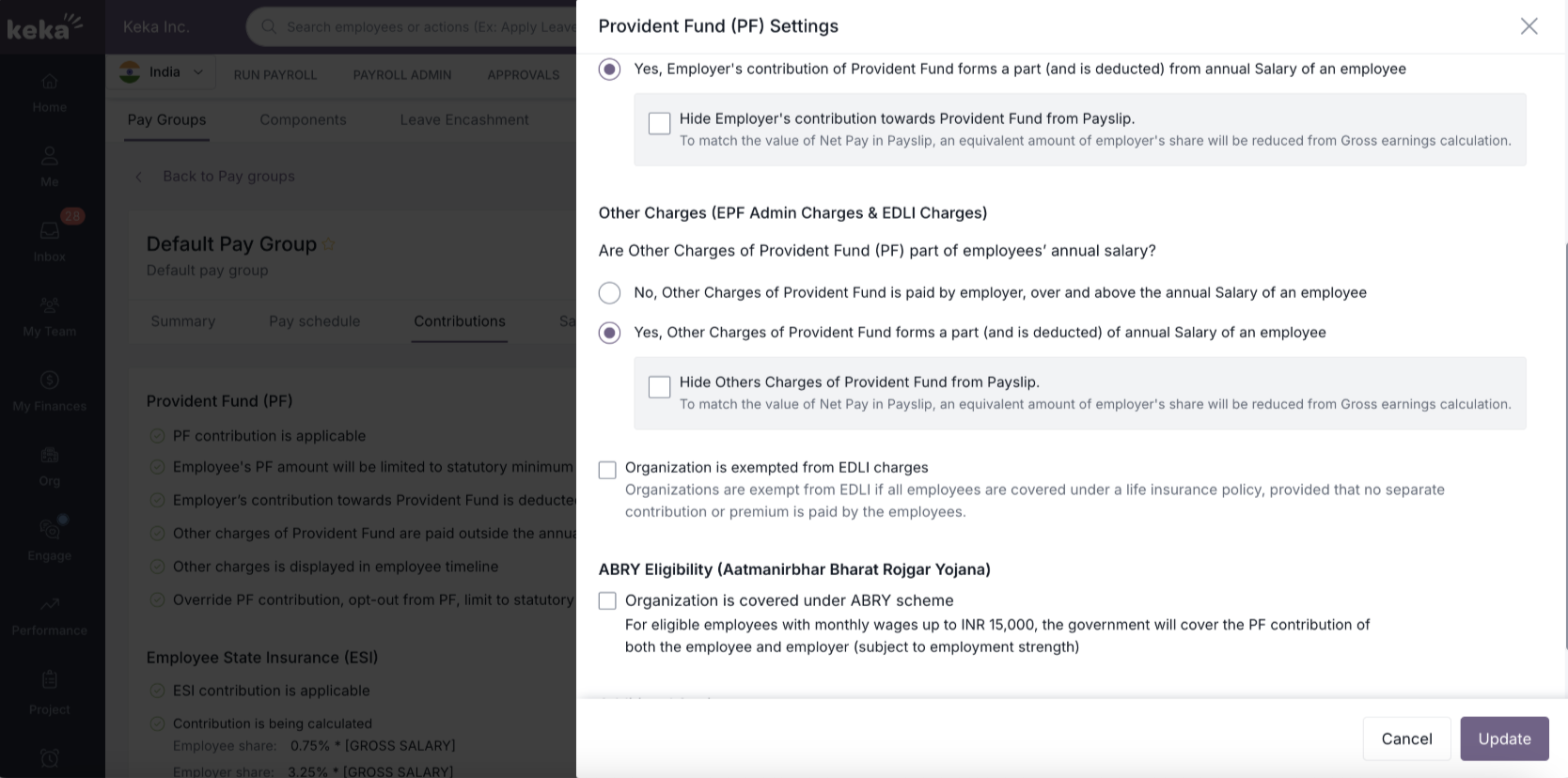The image size is (1568, 778).
Task: Switch to the Pay schedule tab
Action: click(314, 321)
